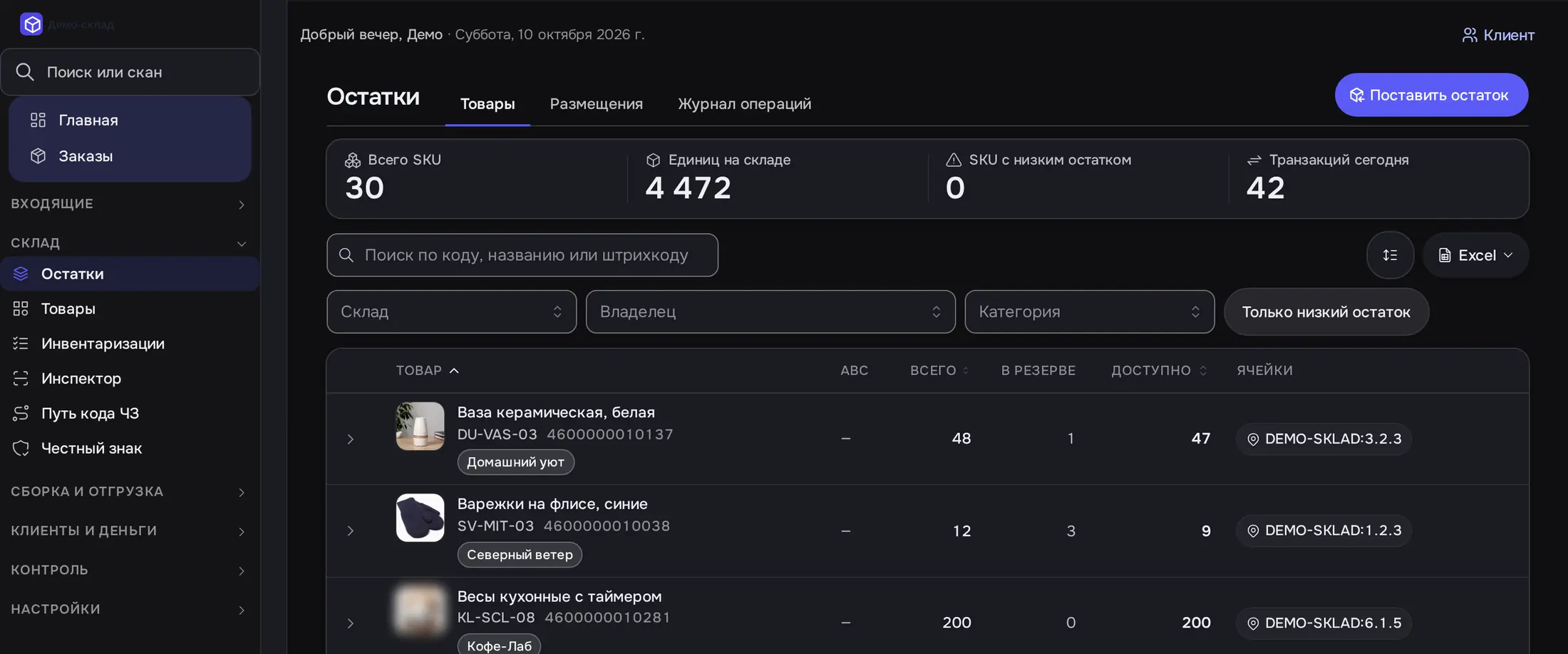Image resolution: width=1568 pixels, height=654 pixels.
Task: Click the low stock warning triangle icon
Action: pos(954,160)
